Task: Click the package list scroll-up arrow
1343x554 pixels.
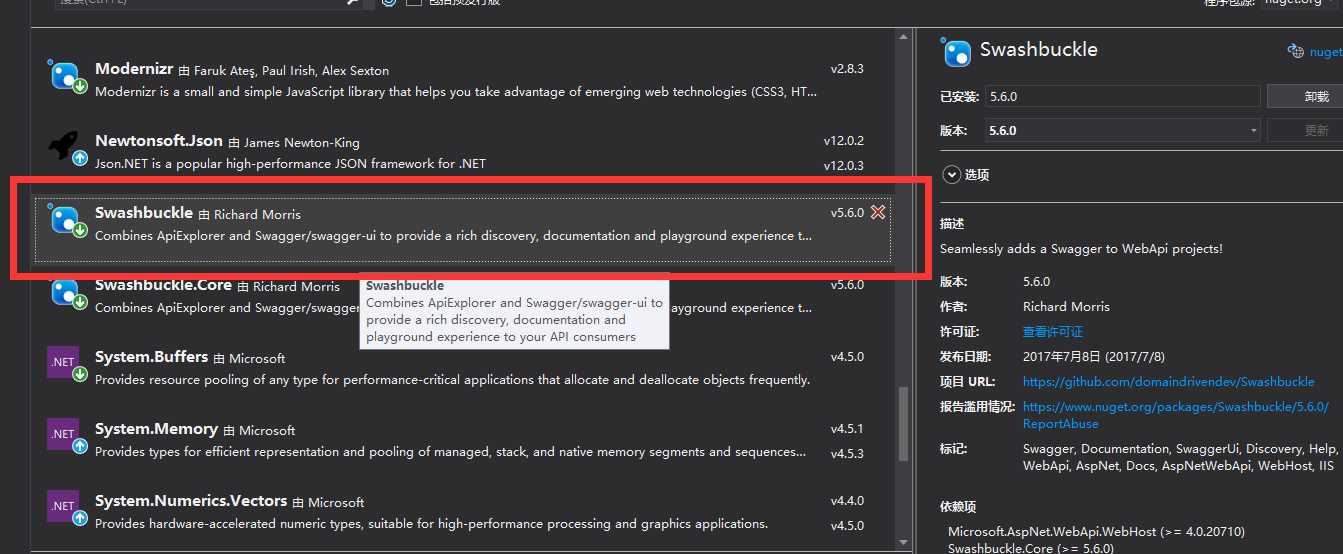Action: click(x=904, y=37)
